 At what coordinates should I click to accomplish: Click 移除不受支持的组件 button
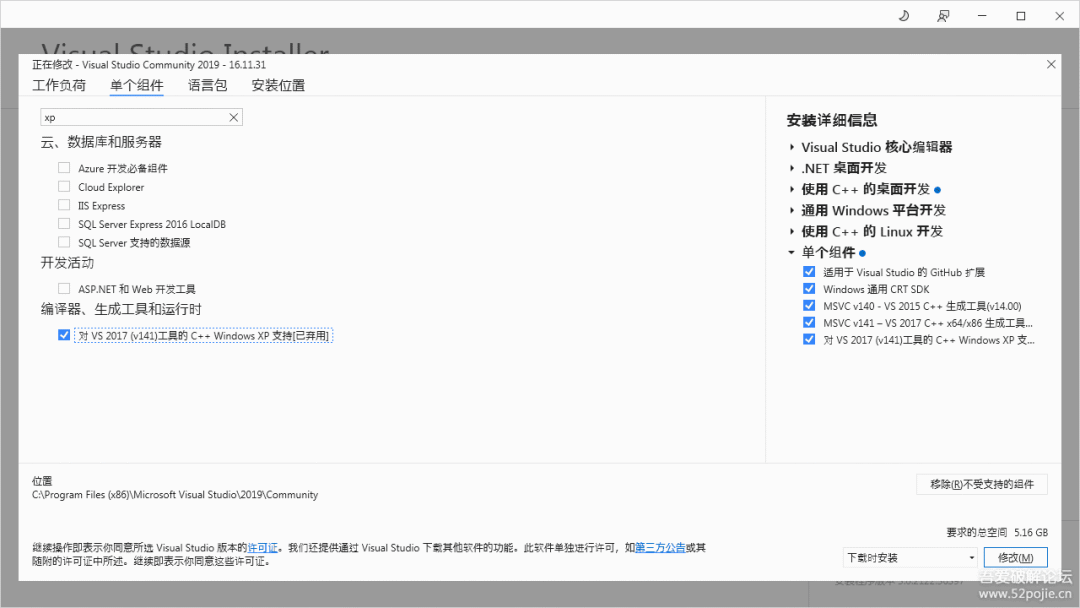click(x=982, y=484)
